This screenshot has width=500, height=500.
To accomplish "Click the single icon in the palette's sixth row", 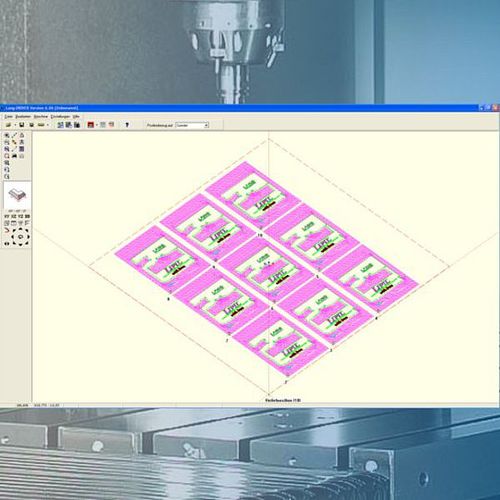I will [x=7, y=170].
